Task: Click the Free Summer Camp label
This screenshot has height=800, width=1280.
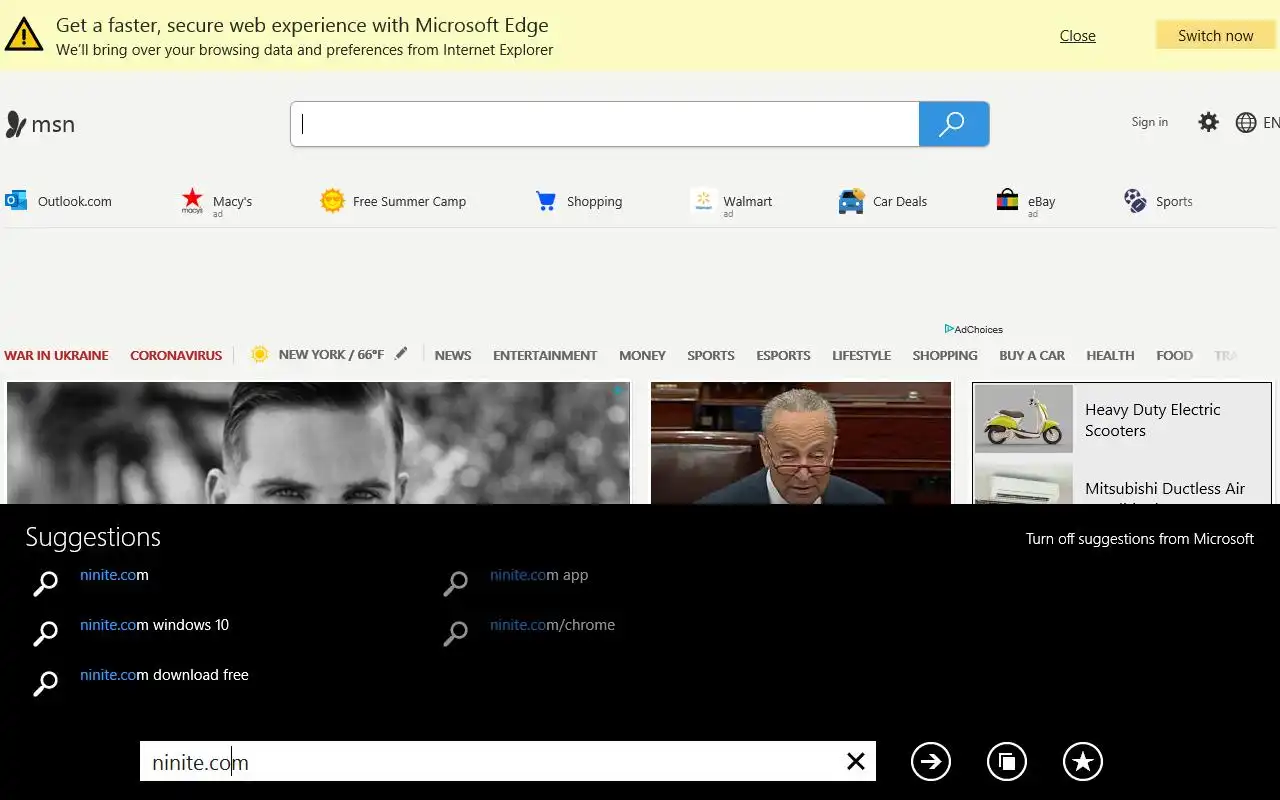Action: tap(409, 201)
